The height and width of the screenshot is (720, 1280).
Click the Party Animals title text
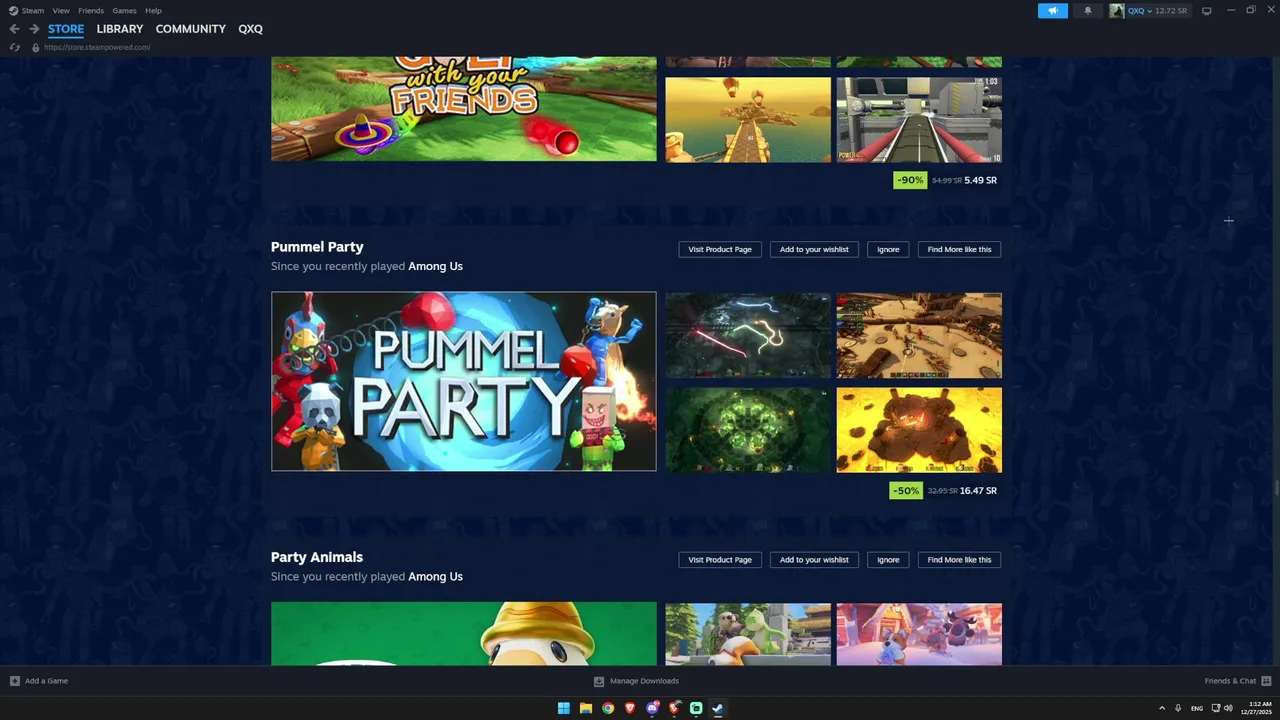coord(317,557)
